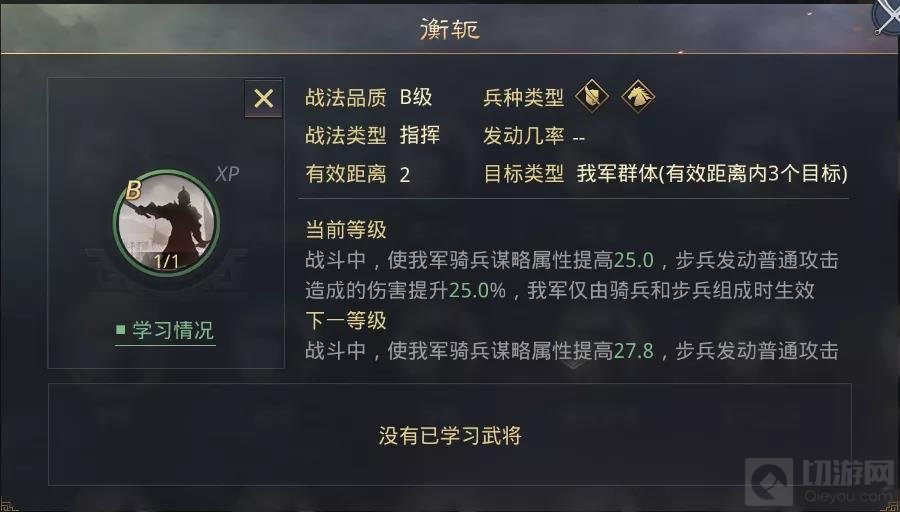
Task: Click the gold B grade badge
Action: 134,190
